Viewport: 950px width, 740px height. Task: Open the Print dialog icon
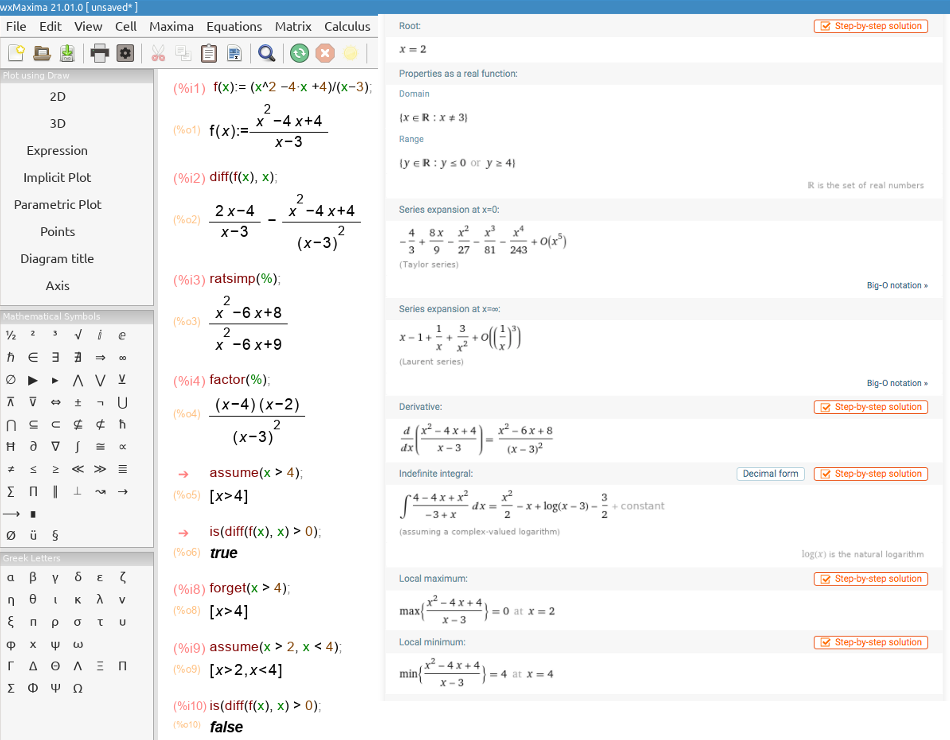pos(98,54)
